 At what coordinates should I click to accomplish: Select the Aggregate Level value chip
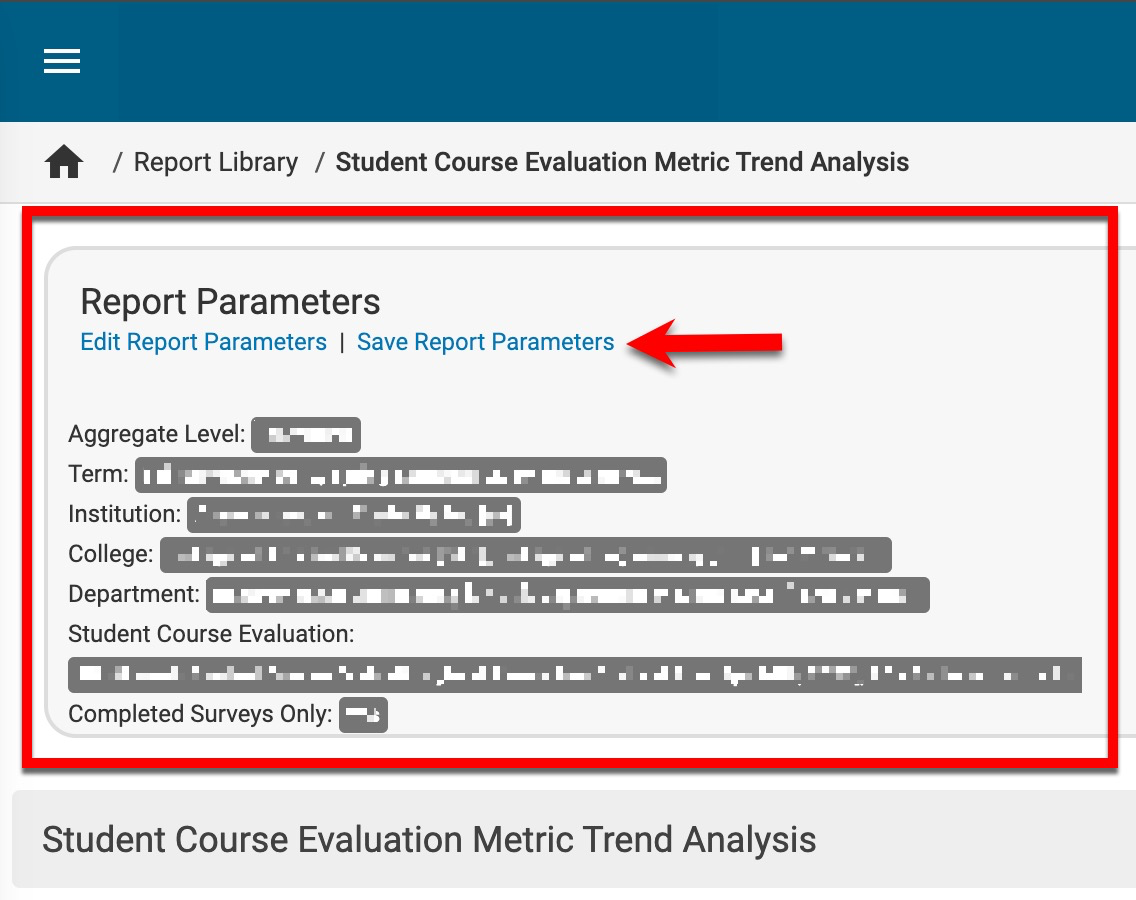pos(305,435)
